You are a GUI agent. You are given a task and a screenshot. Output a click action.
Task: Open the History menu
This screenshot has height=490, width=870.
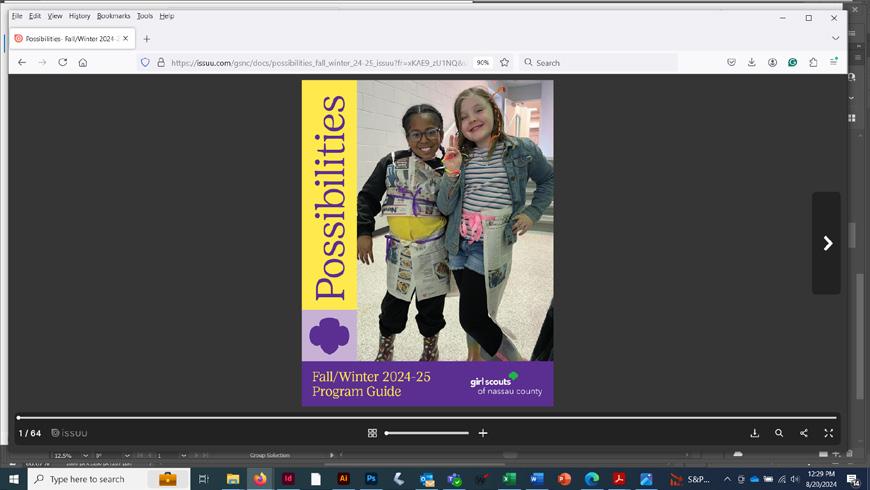coord(79,16)
